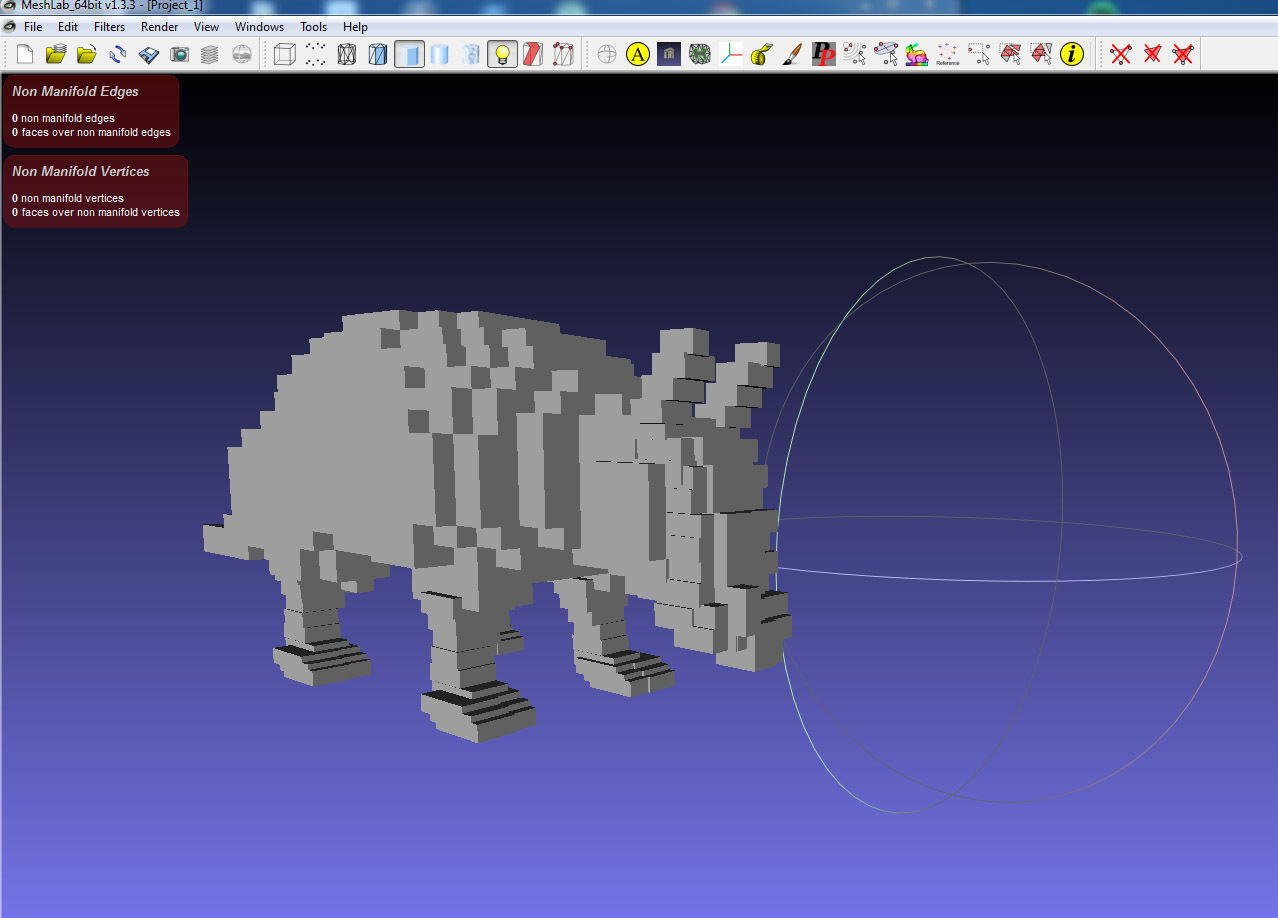Screen dimensions: 1278x918
Task: Click the Non Manifold Vertices heading
Action: click(81, 171)
